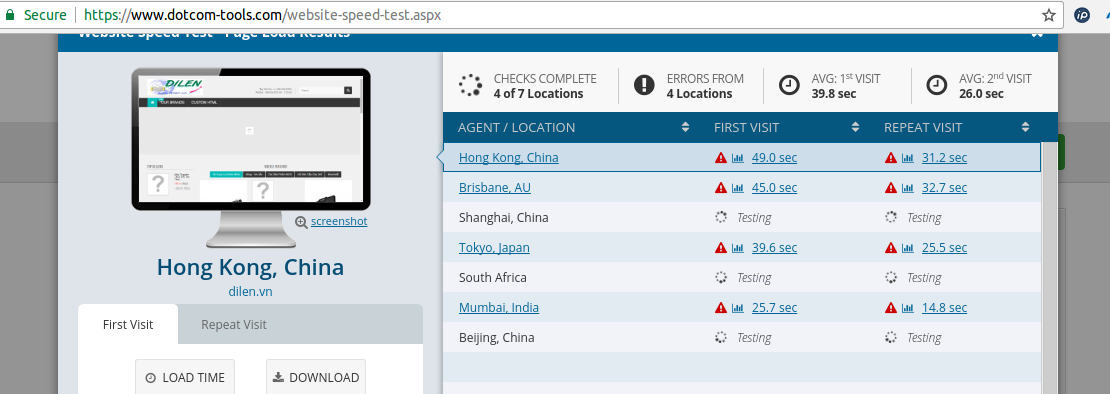This screenshot has width=1110, height=394.
Task: Click the dilen.vn monitor screenshot thumbnail
Action: click(x=251, y=138)
